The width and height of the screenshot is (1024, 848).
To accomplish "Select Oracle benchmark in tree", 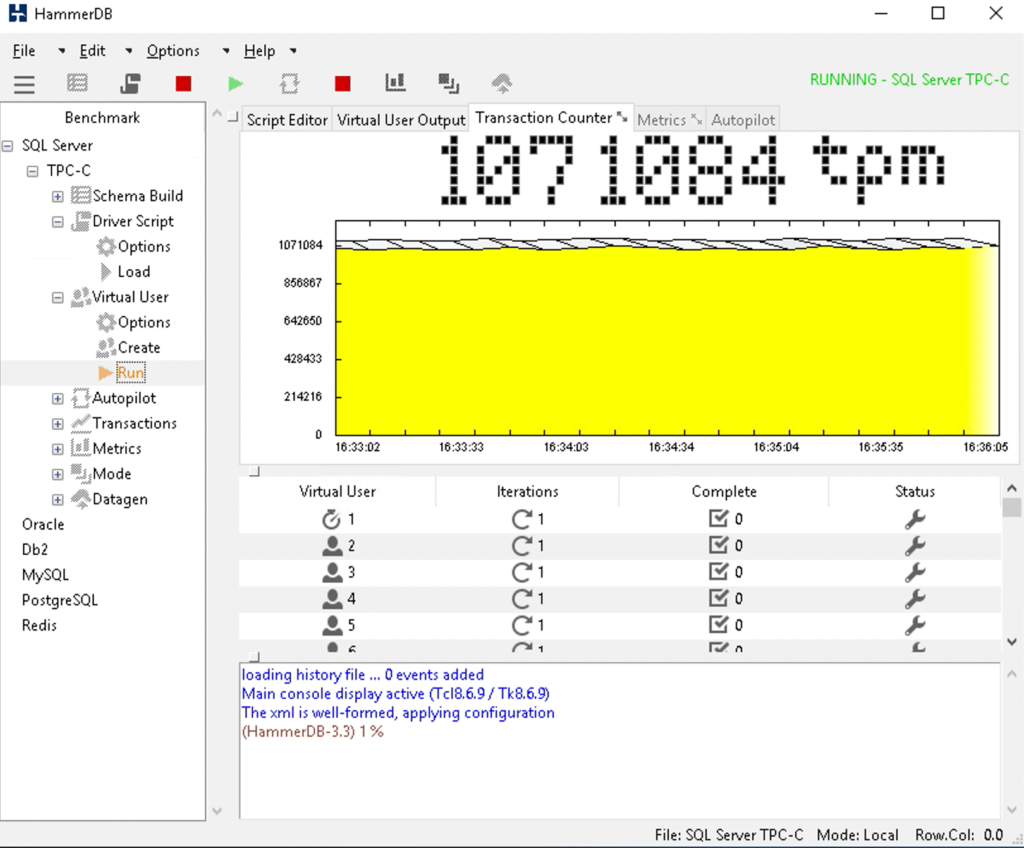I will click(43, 525).
